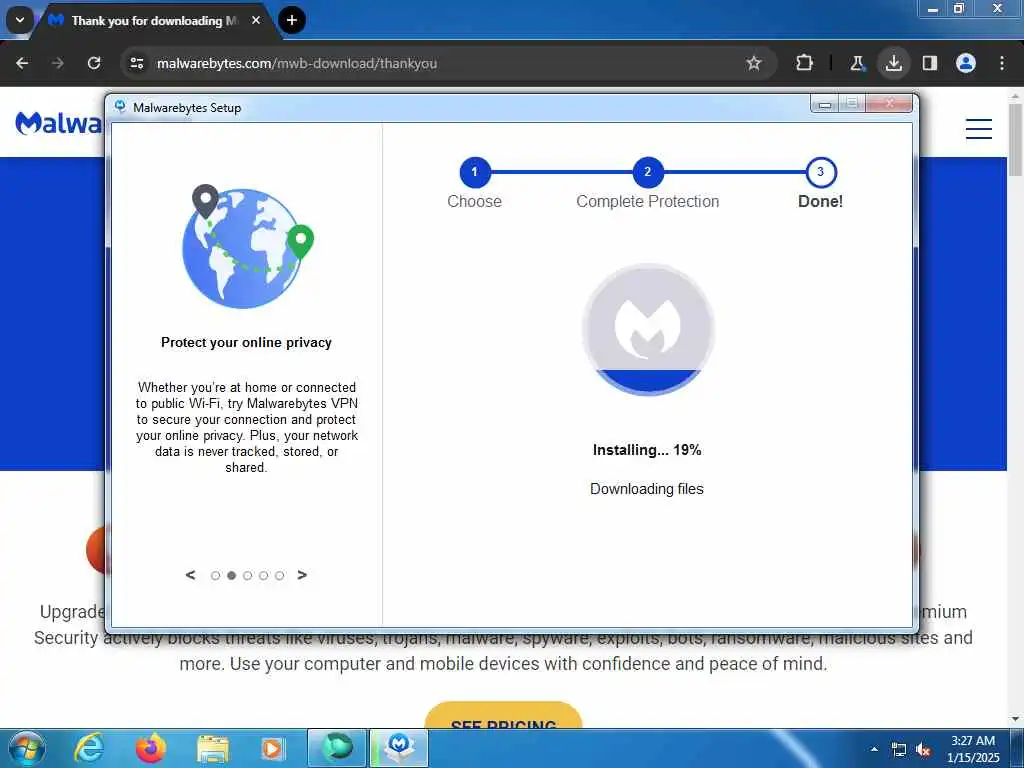Open Chrome Labs flask icon

(857, 63)
